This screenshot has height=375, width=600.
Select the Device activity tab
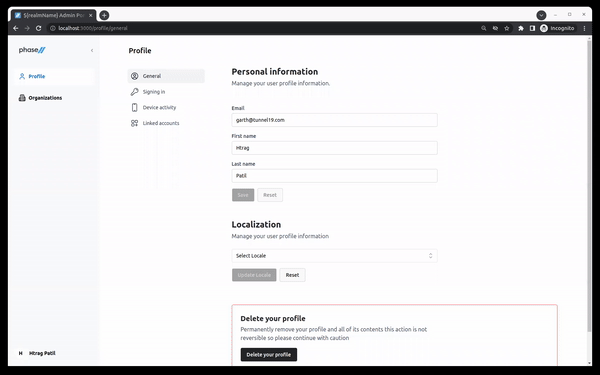(x=166, y=108)
